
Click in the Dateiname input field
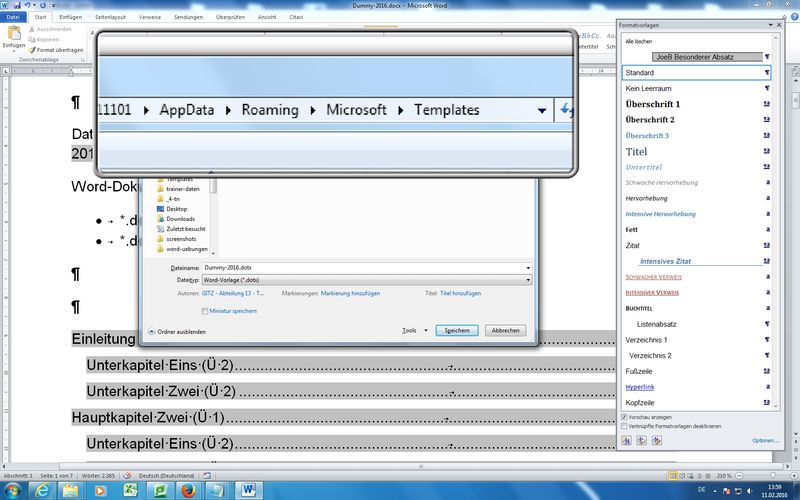point(363,268)
